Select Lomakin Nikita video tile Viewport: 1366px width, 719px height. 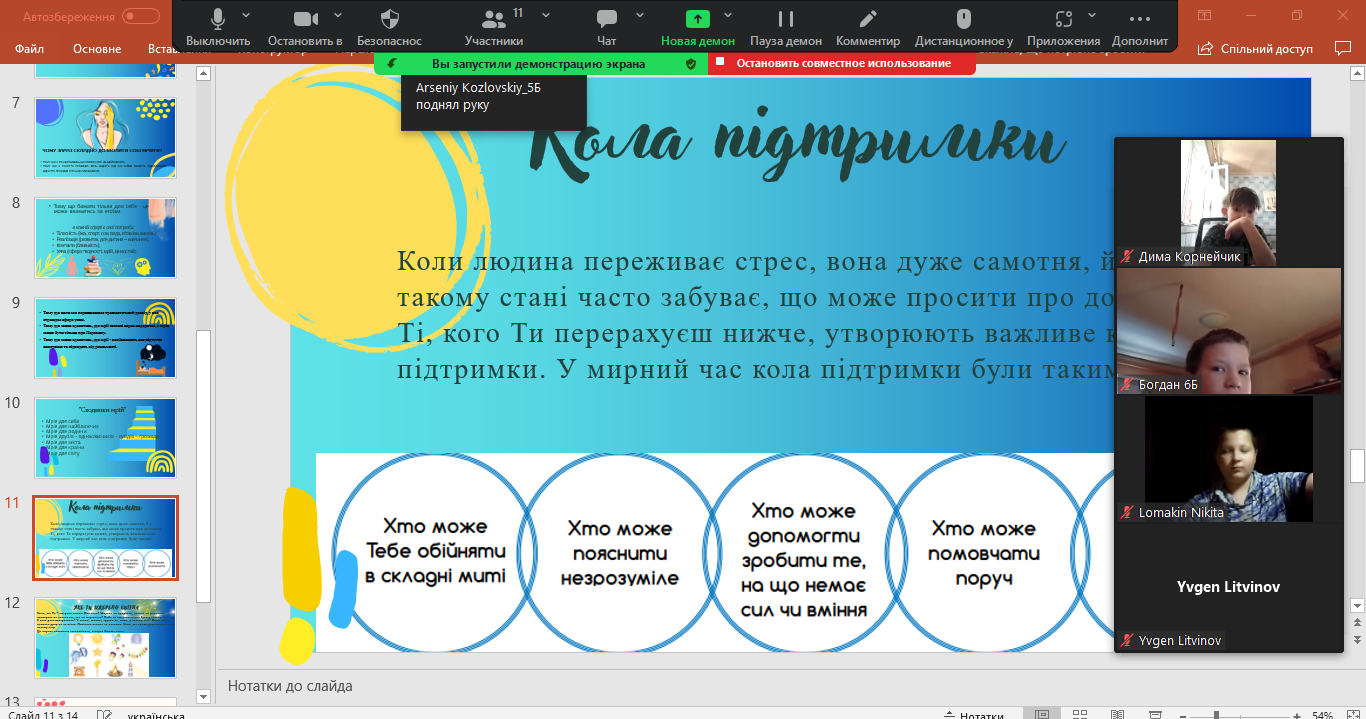[1229, 459]
